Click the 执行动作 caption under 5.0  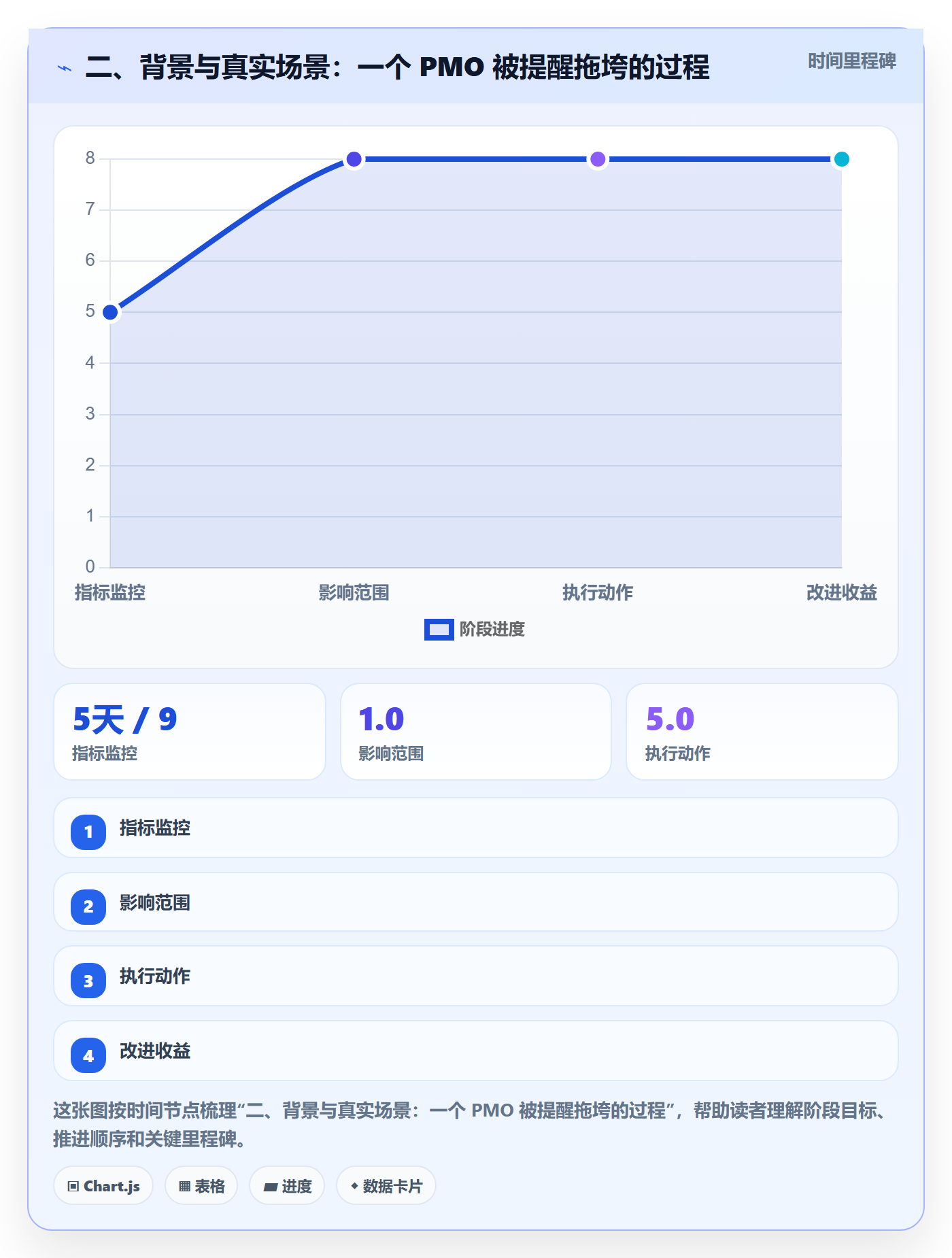pyautogui.click(x=678, y=753)
